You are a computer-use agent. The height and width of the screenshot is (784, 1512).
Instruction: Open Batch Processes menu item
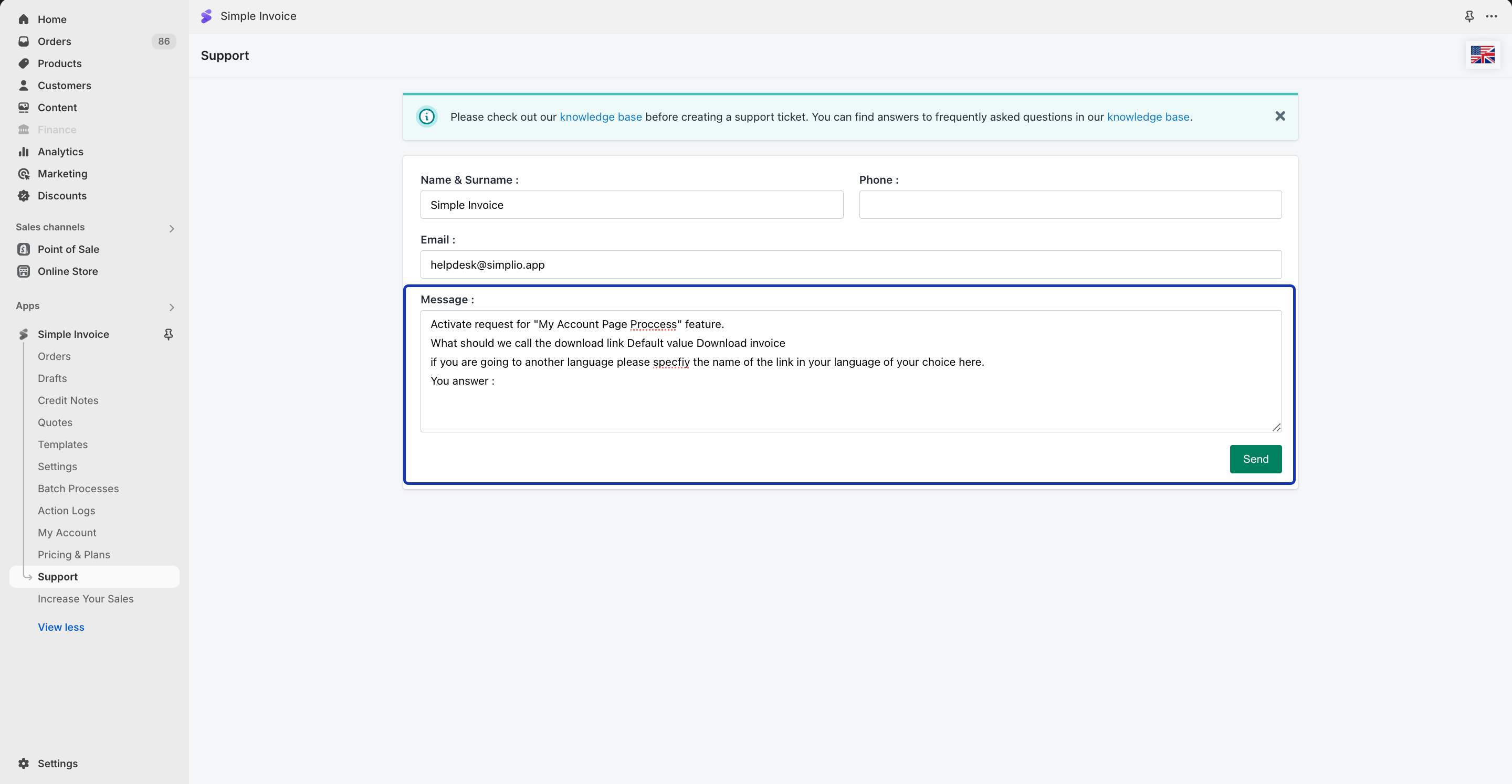click(78, 489)
